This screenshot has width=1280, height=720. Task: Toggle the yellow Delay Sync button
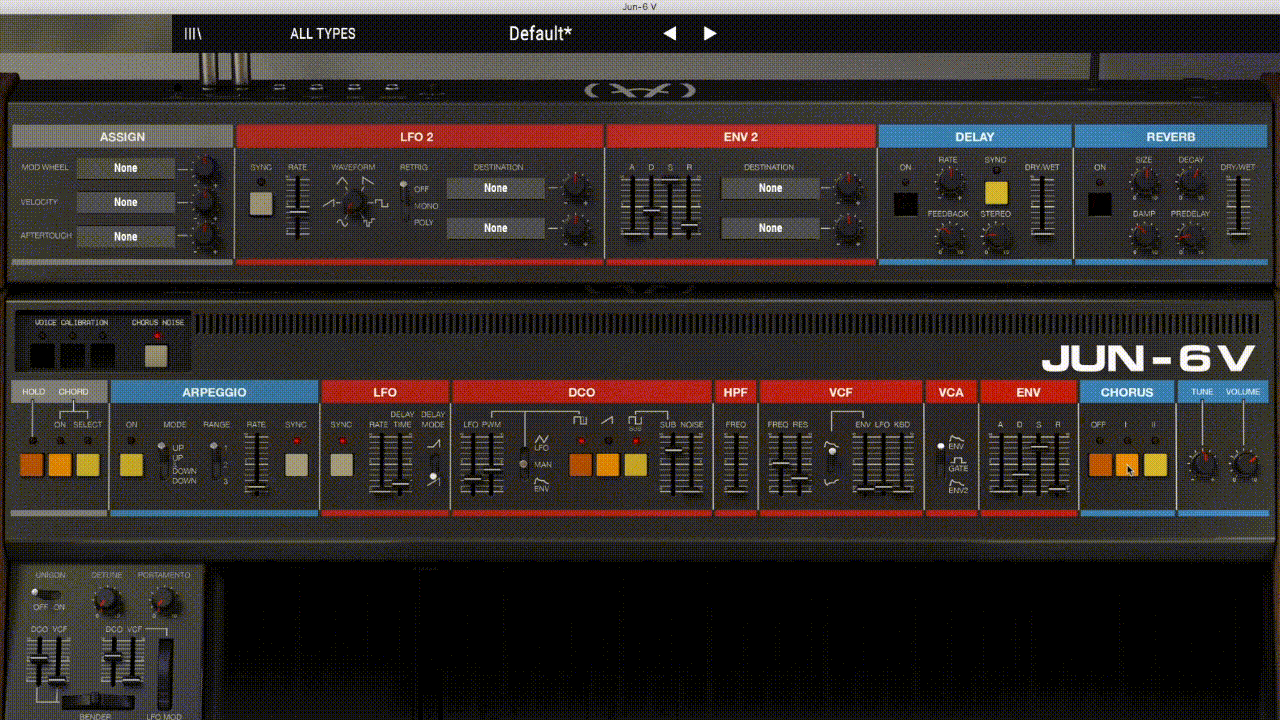(x=996, y=193)
